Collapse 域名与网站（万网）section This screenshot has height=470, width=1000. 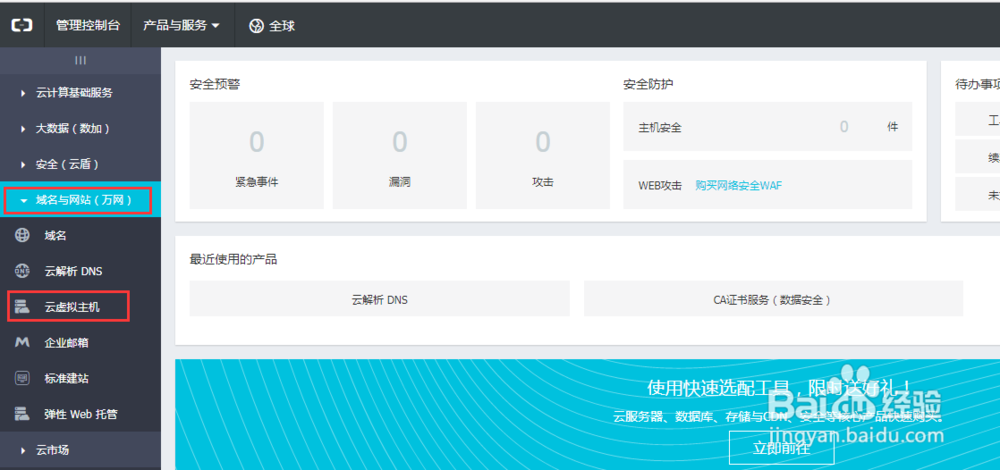(x=80, y=200)
